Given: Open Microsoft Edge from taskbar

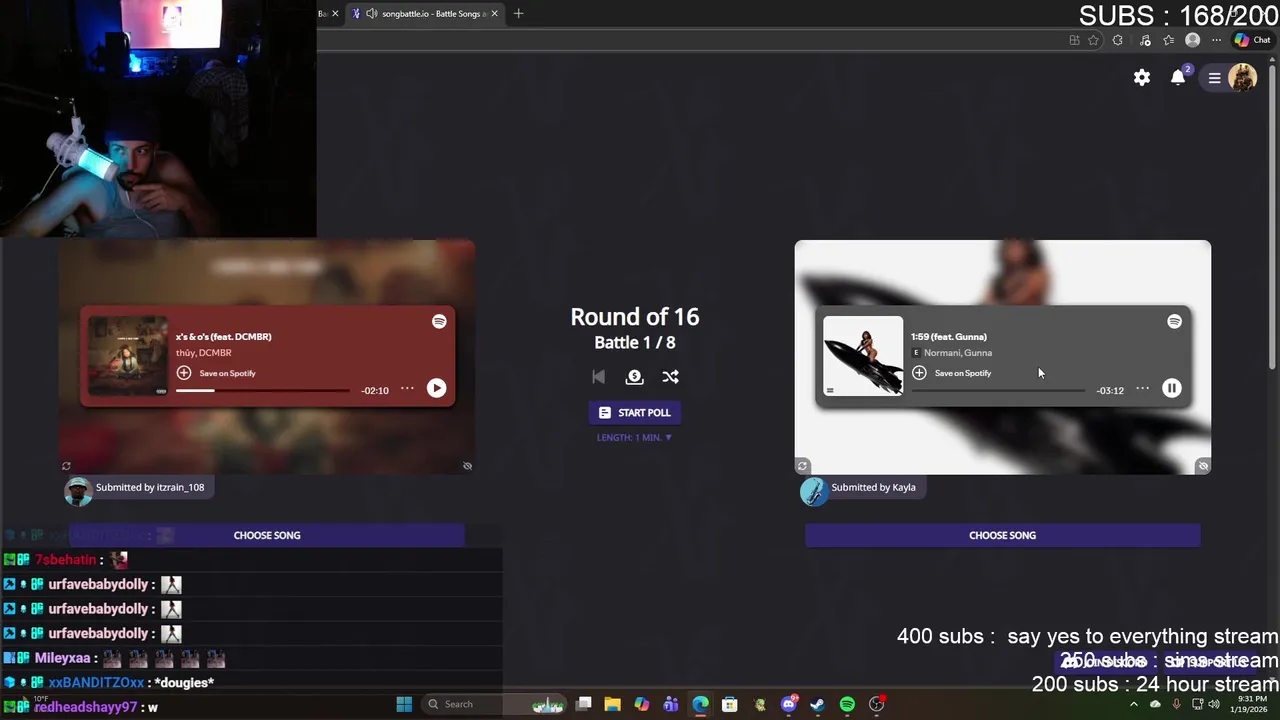Looking at the screenshot, I should (700, 704).
